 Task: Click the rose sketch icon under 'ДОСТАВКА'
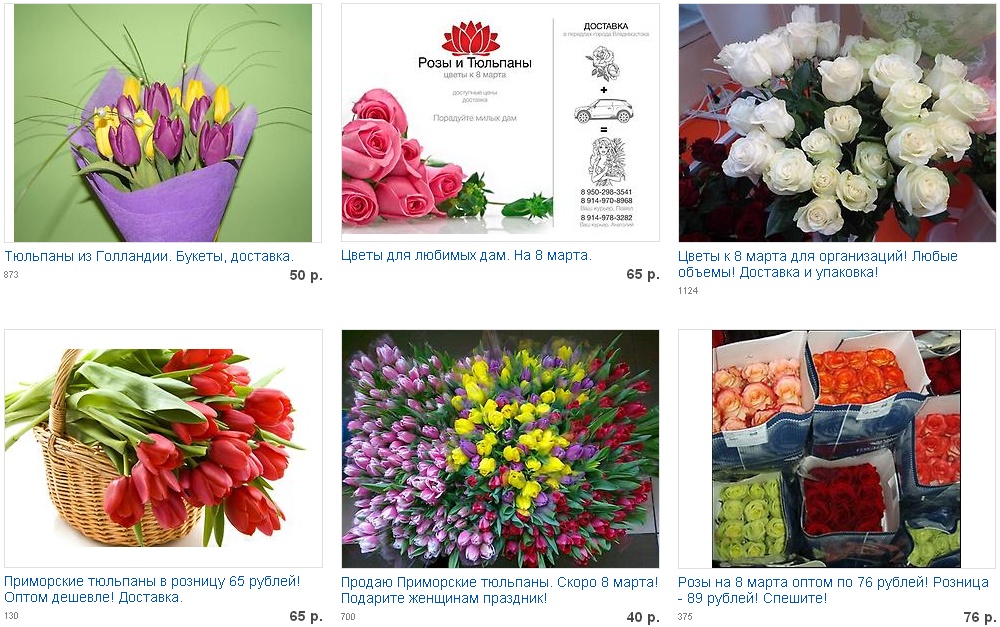click(603, 64)
